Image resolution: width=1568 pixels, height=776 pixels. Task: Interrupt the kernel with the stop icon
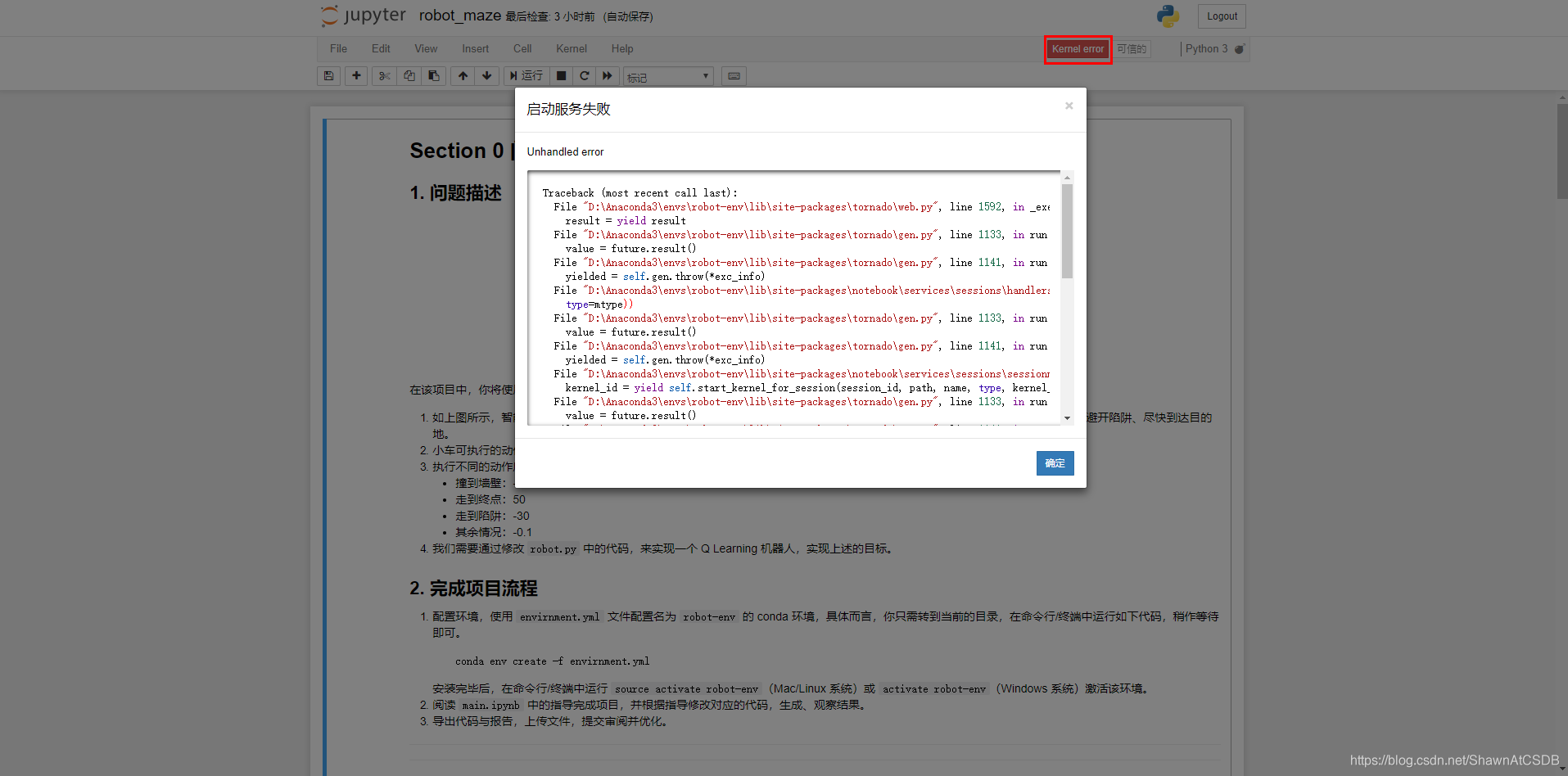(561, 75)
